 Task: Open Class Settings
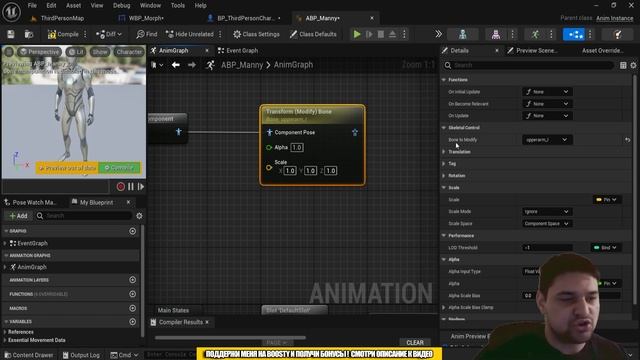point(256,34)
